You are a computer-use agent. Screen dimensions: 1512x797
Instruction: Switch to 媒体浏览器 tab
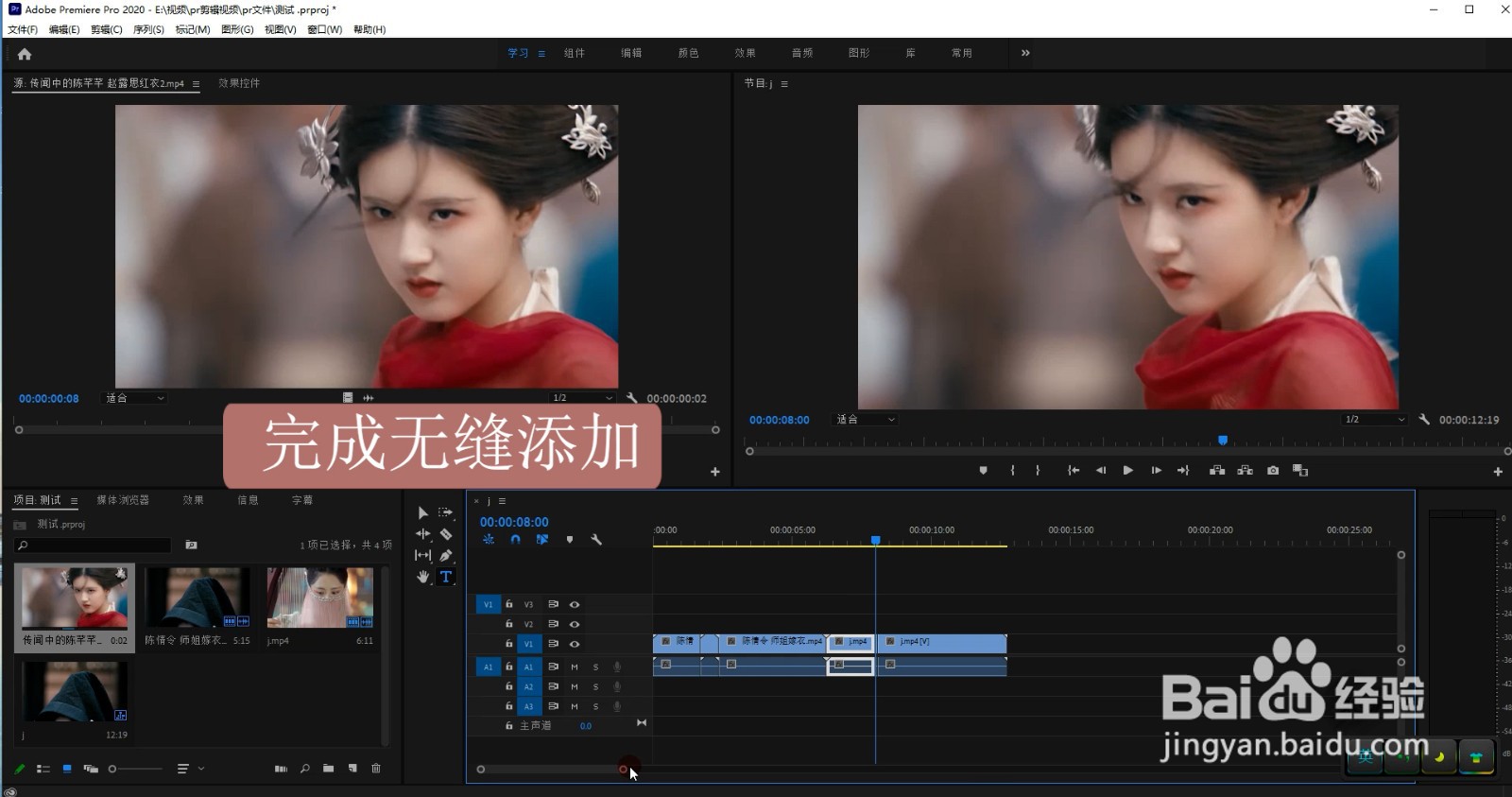coord(123,500)
